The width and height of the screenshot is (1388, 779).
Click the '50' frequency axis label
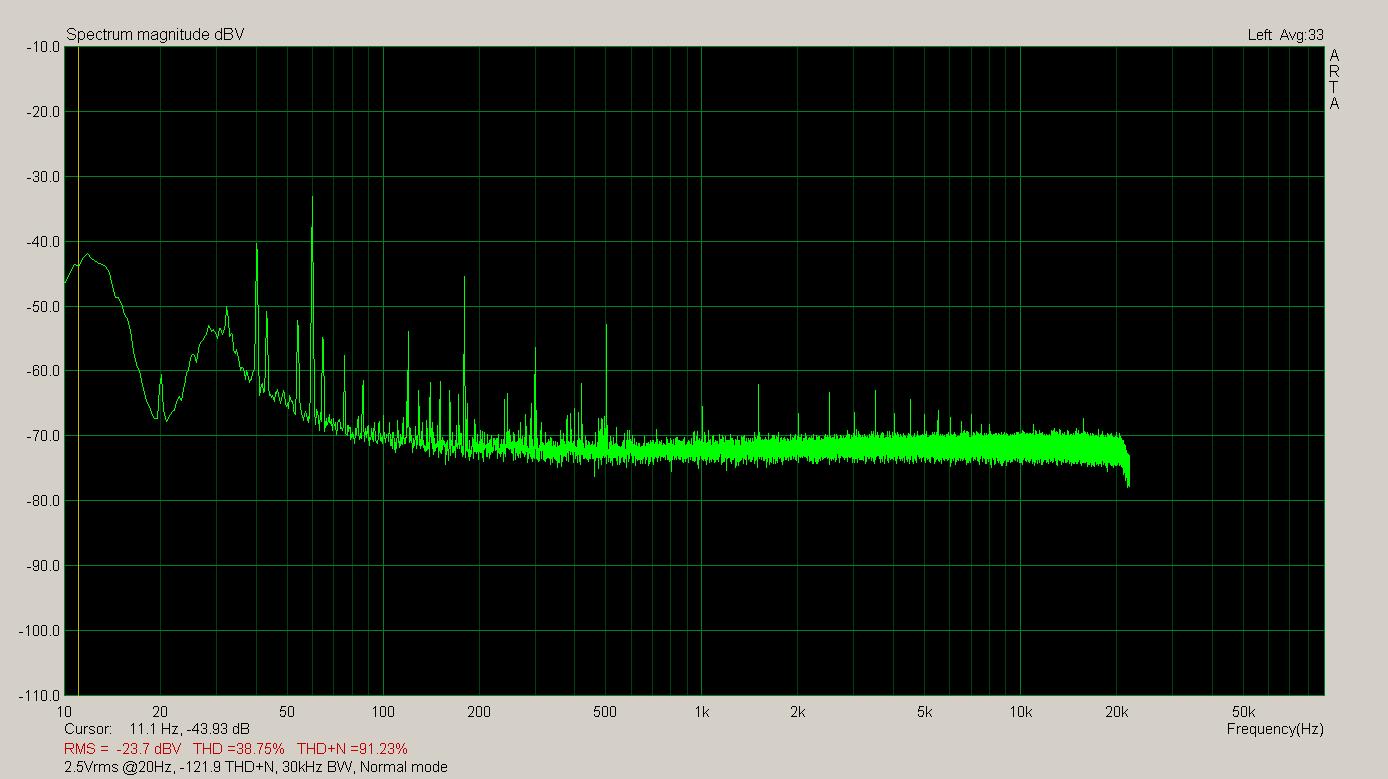point(287,712)
